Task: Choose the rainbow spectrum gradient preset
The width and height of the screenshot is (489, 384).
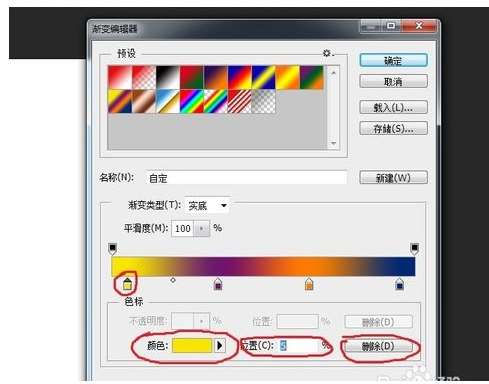Action: 192,101
